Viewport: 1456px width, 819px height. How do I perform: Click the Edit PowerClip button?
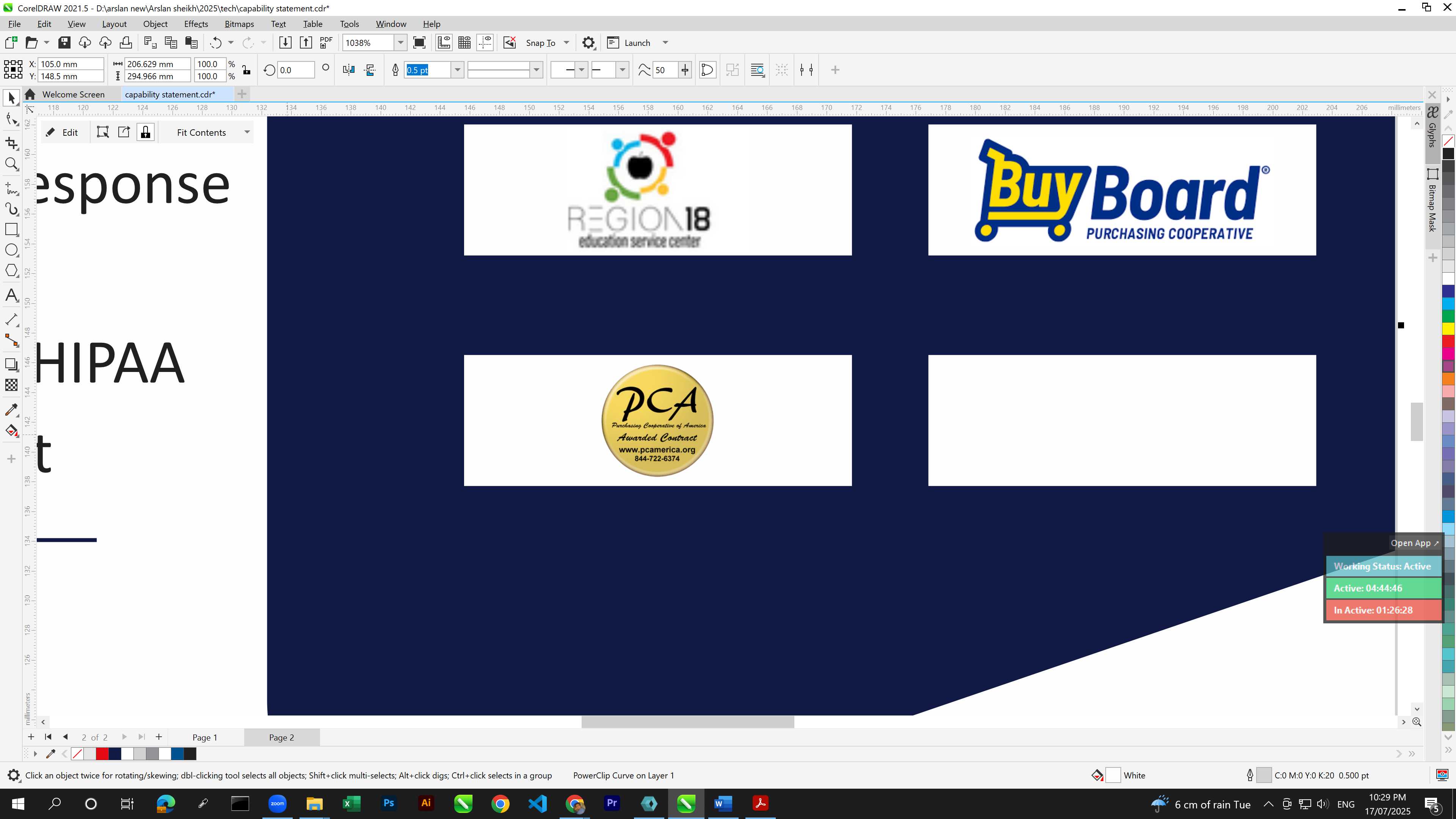coord(63,132)
